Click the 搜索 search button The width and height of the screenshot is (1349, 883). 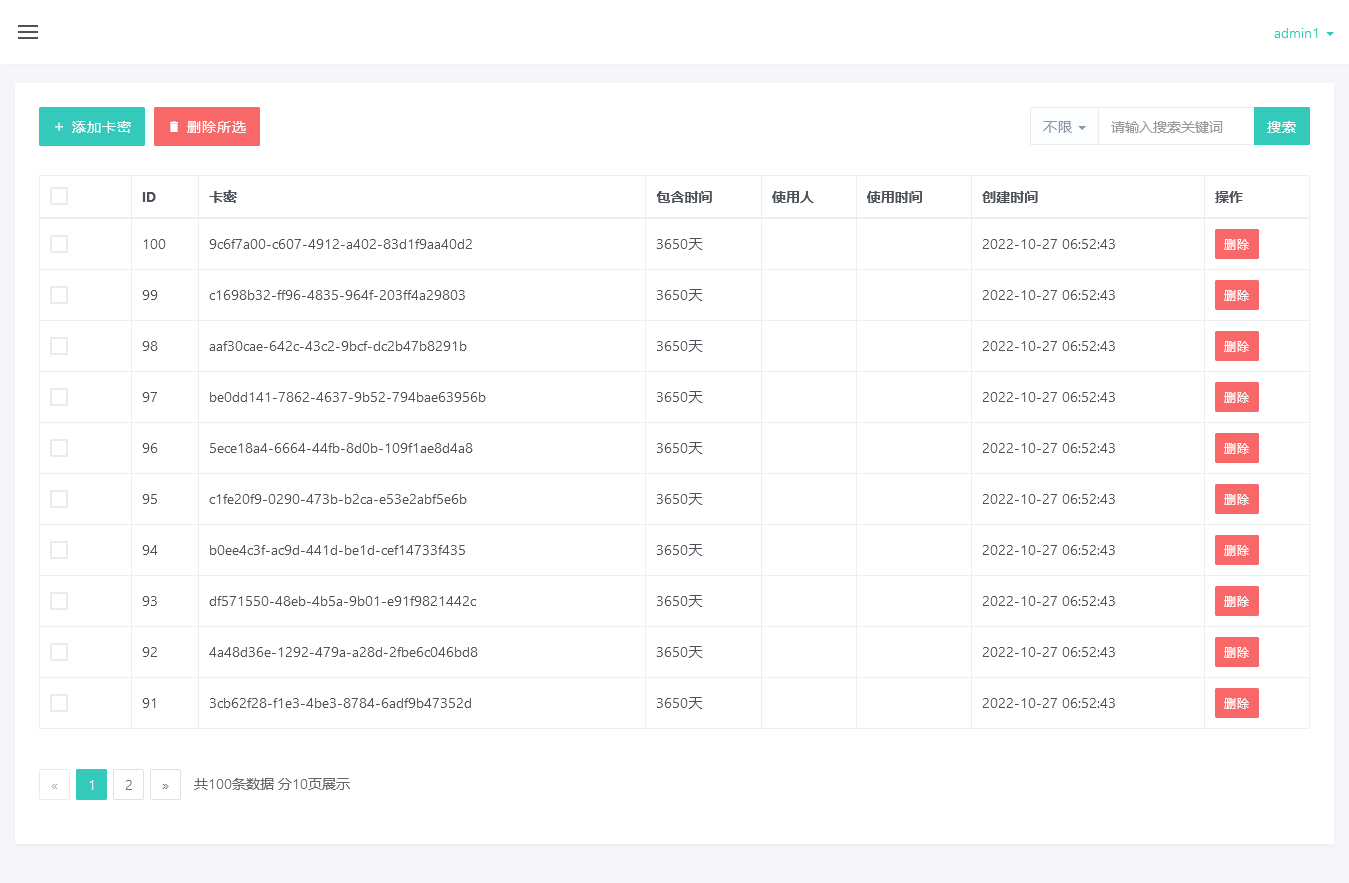[x=1281, y=127]
